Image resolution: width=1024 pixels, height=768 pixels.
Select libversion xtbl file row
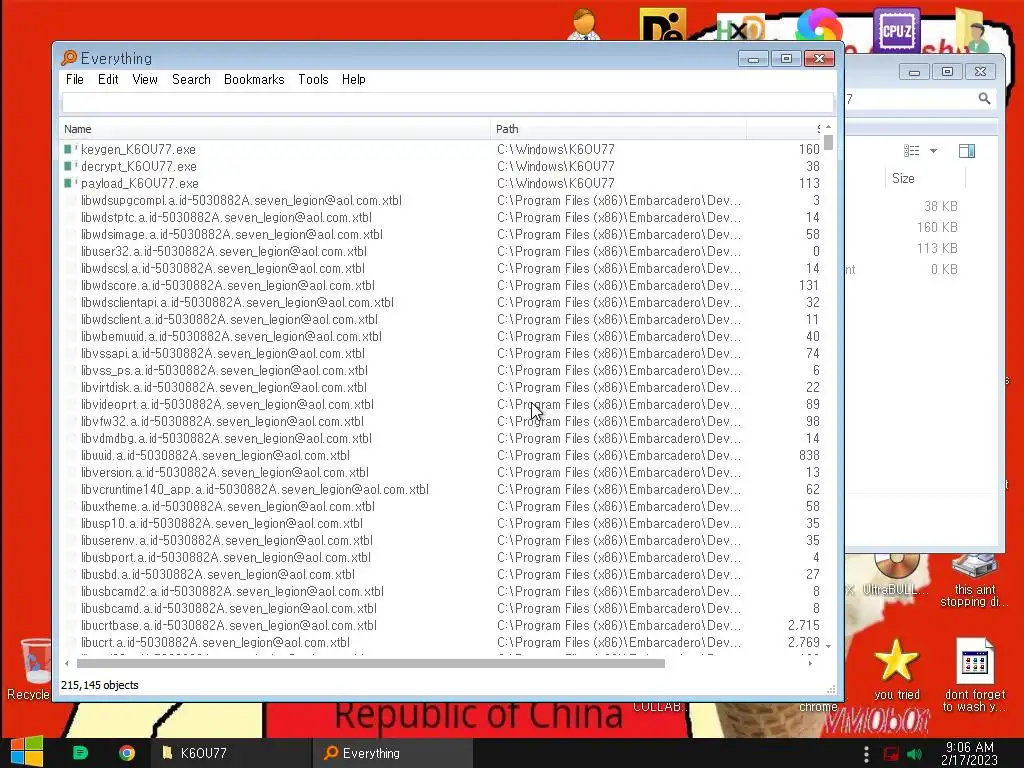tap(441, 472)
